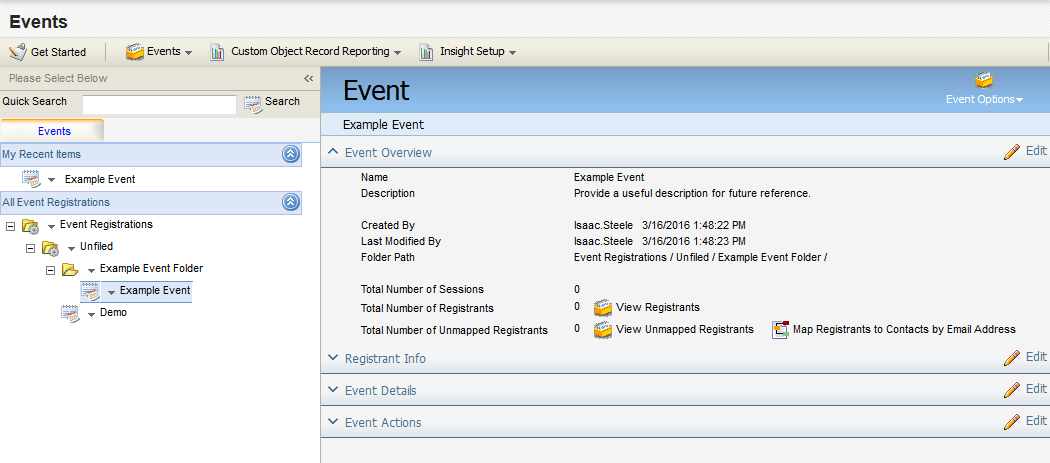Image resolution: width=1050 pixels, height=463 pixels.
Task: Click the View Registrants box icon
Action: tap(603, 308)
